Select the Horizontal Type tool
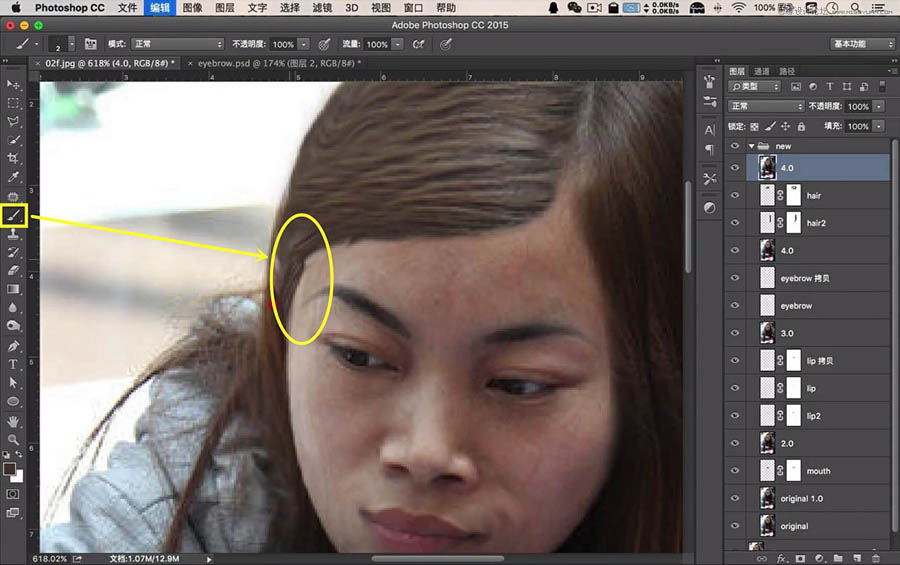 13,364
